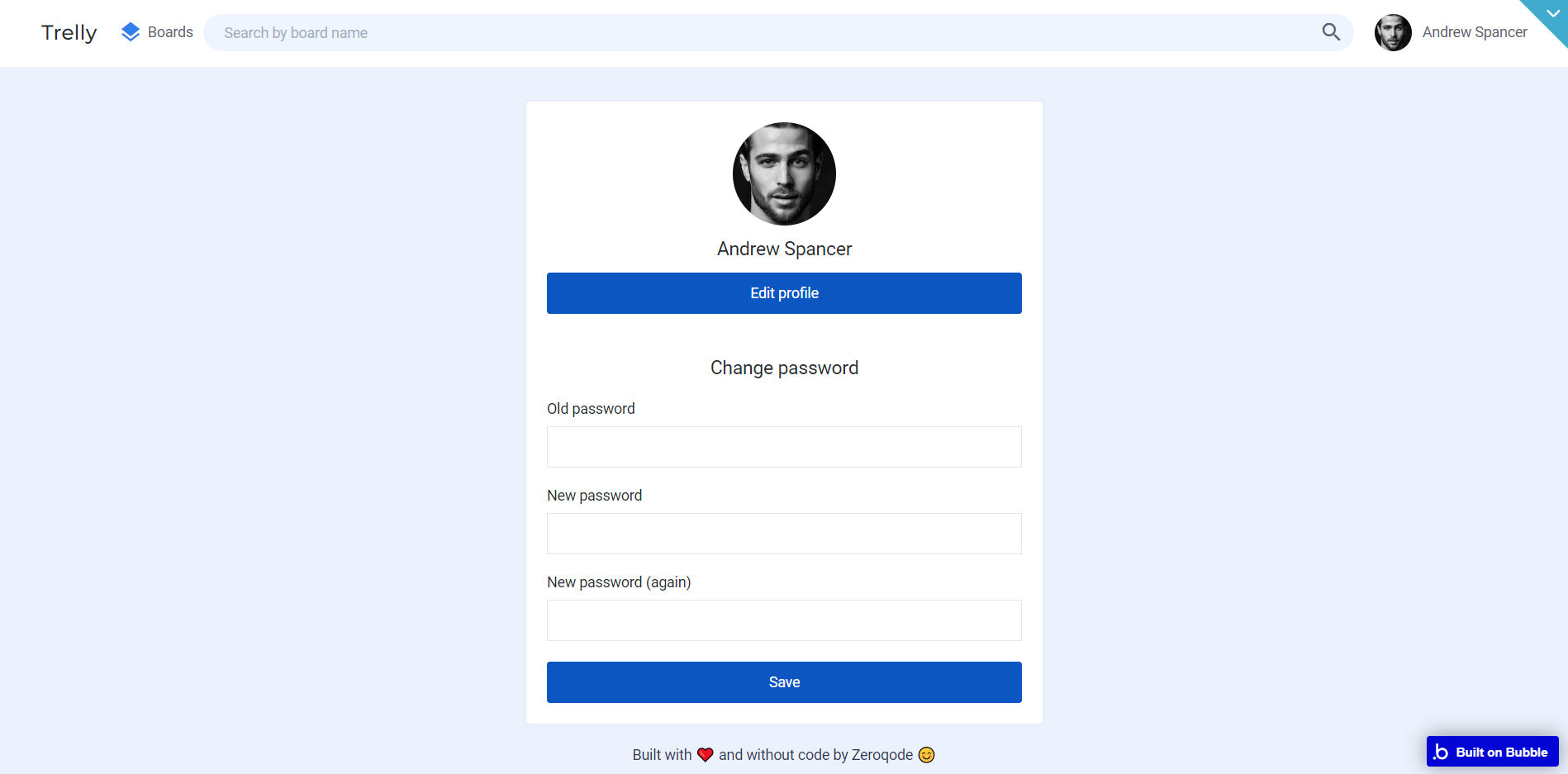1568x774 pixels.
Task: Click the Bubble logo icon in the badge
Action: coord(1442,752)
